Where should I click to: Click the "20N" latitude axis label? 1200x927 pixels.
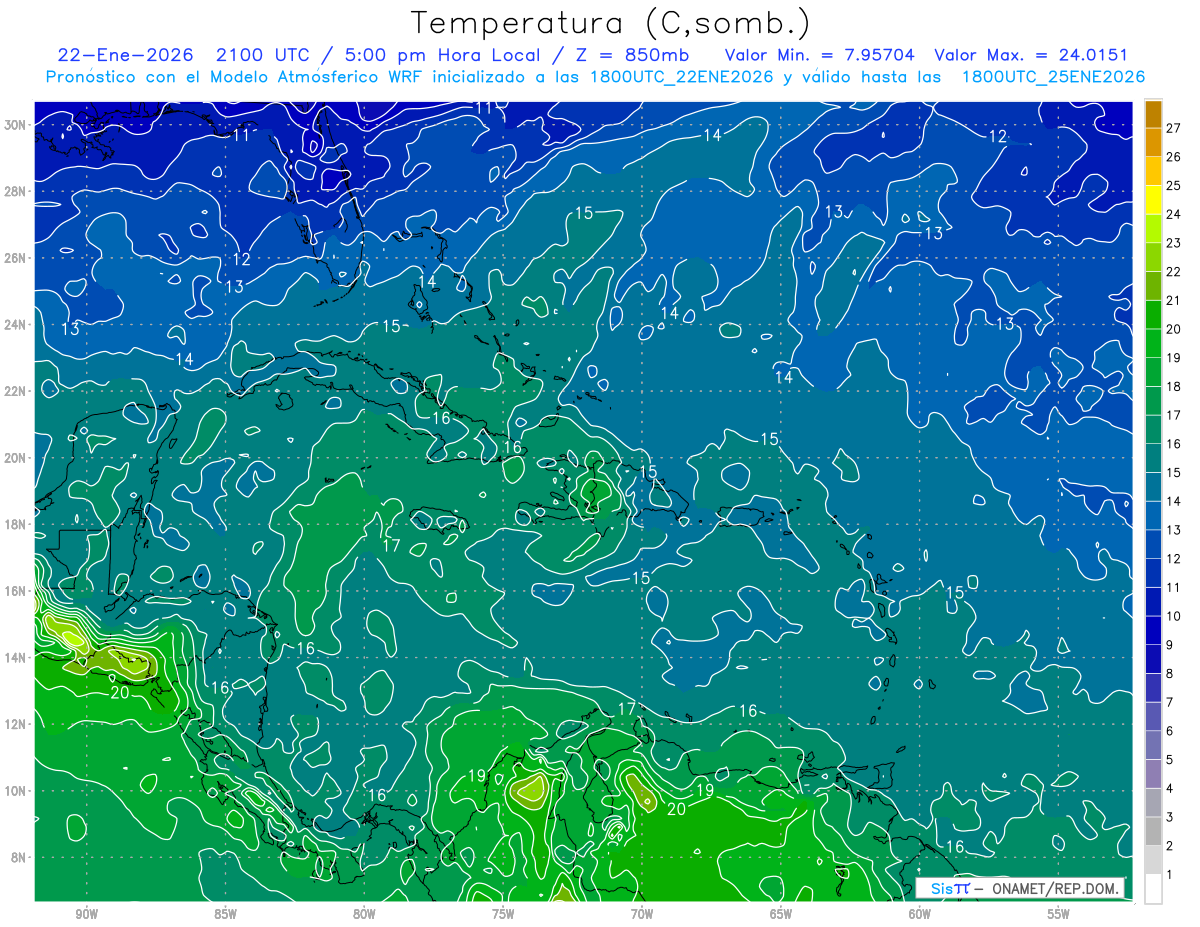click(x=16, y=458)
